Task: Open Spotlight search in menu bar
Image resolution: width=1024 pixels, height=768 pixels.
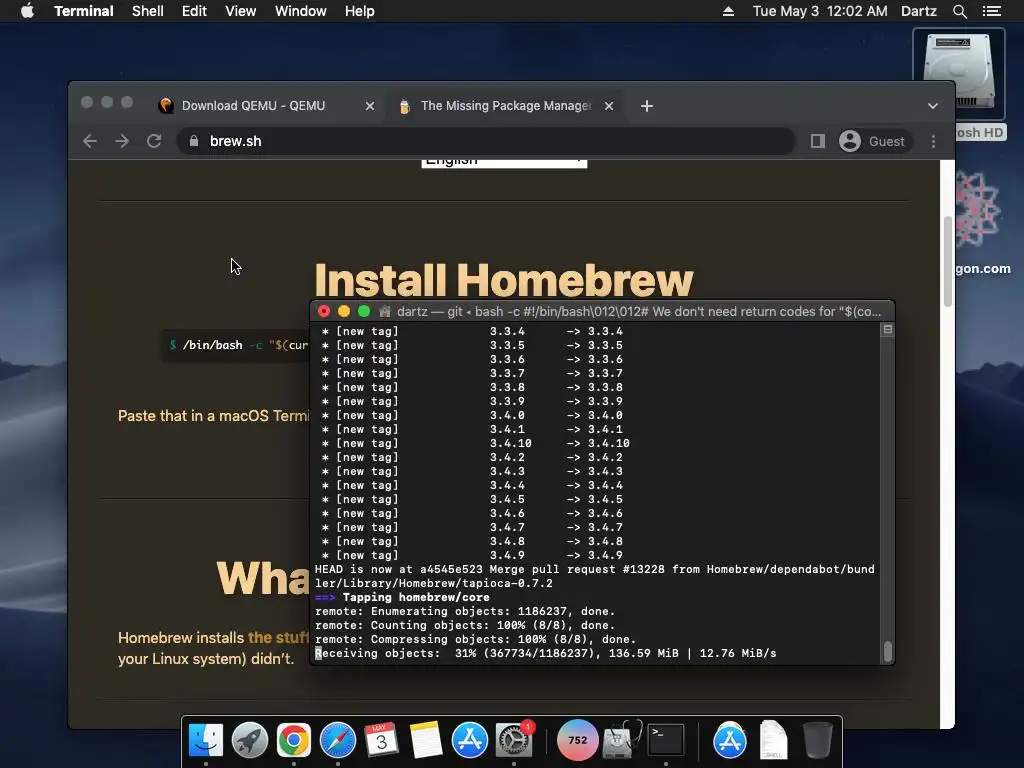Action: click(959, 11)
